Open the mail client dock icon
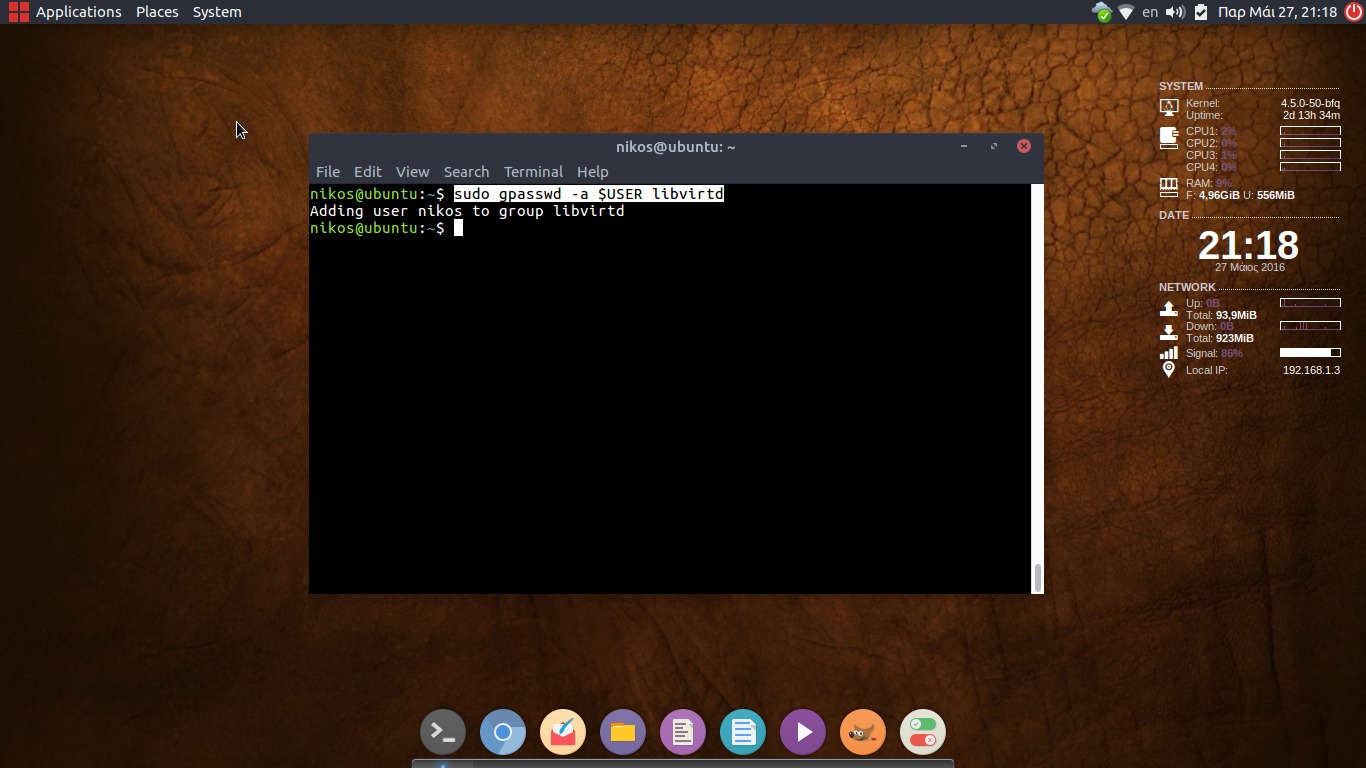Viewport: 1366px width, 768px height. (x=563, y=733)
